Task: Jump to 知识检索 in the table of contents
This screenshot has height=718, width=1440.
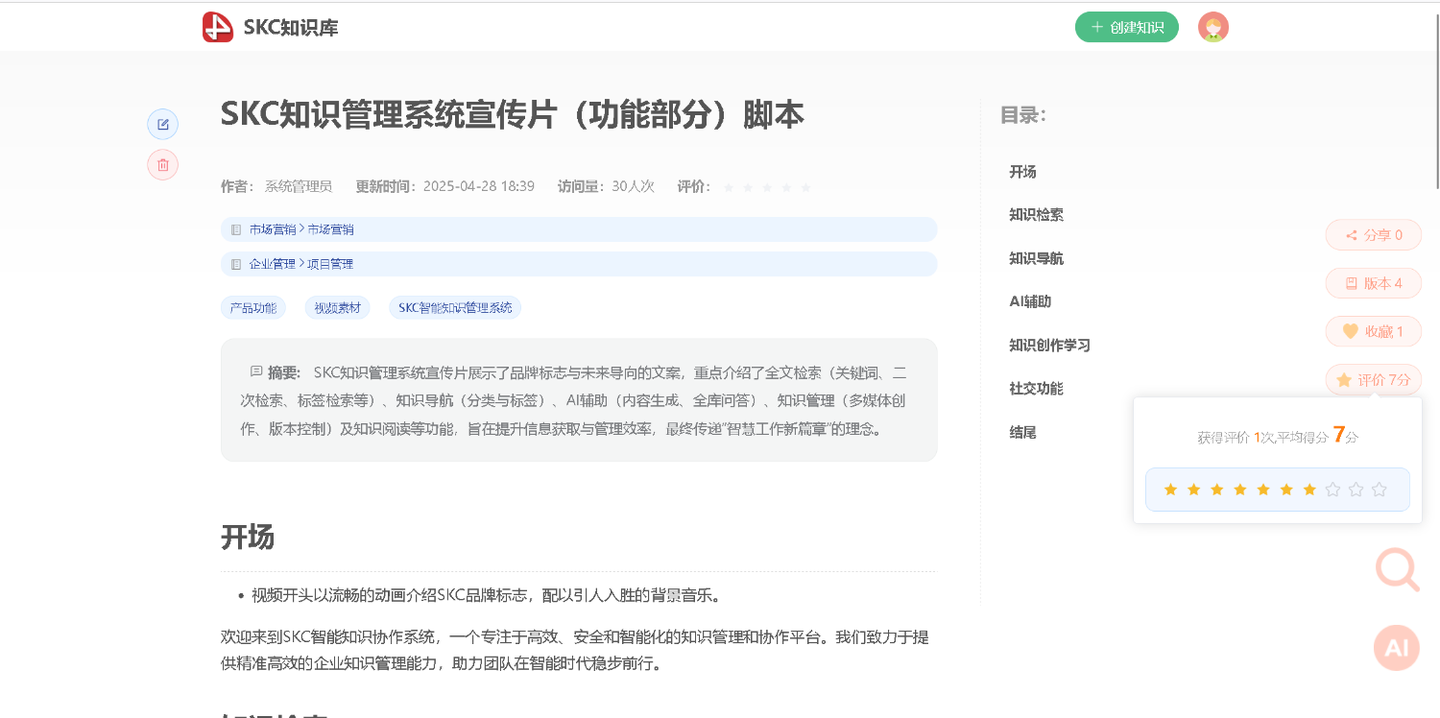Action: pos(1036,215)
